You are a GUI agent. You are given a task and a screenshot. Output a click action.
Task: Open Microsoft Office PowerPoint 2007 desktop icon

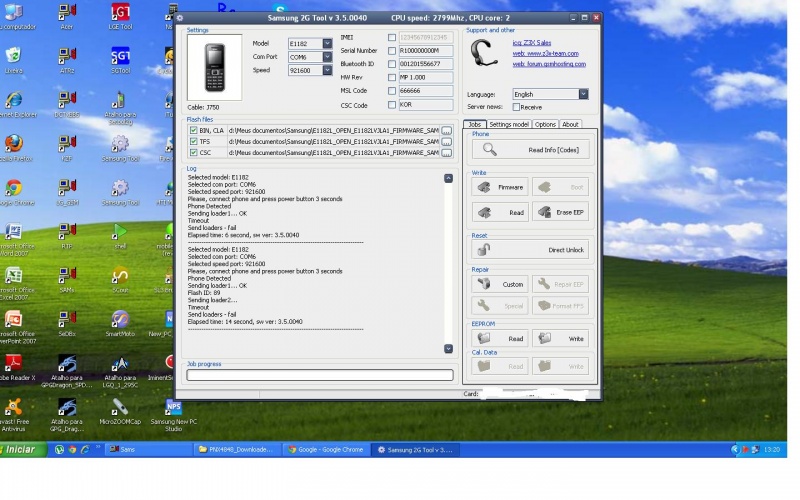pyautogui.click(x=14, y=327)
